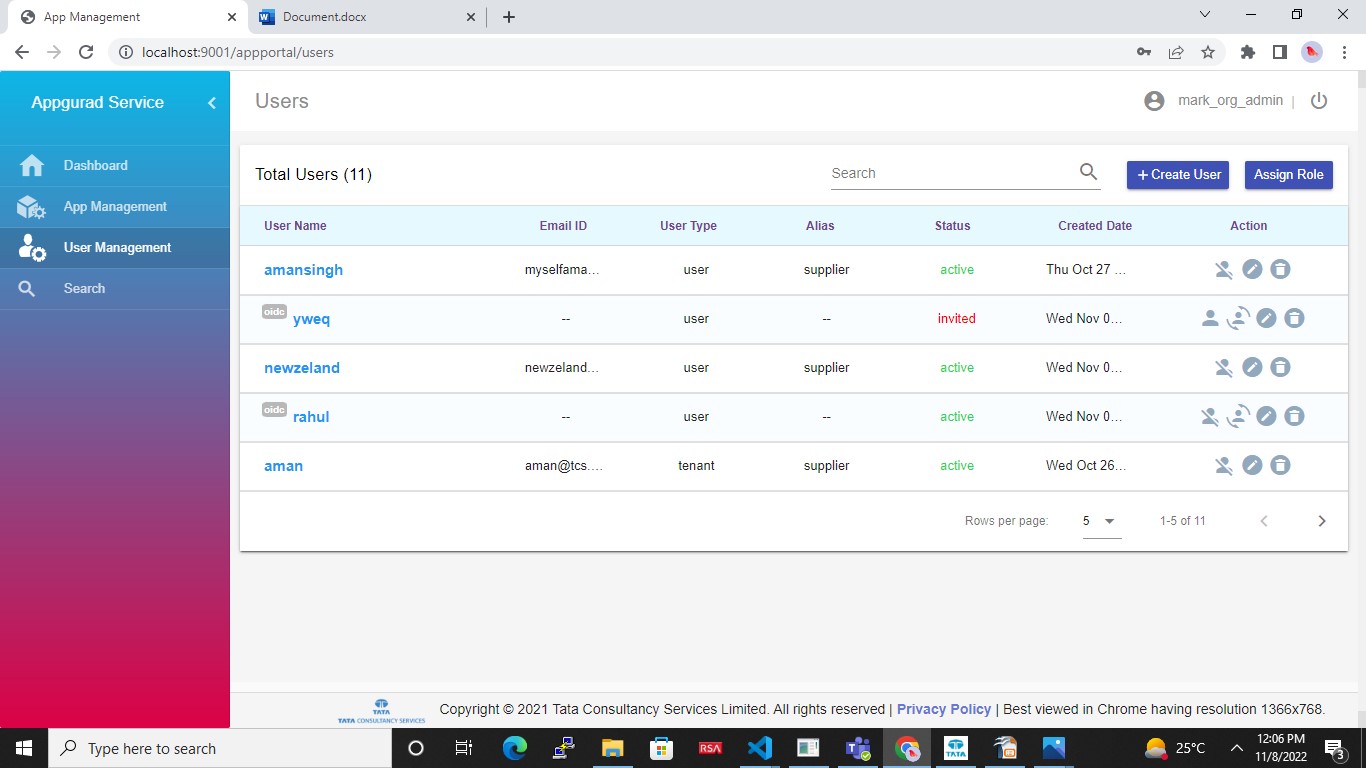Click the Create User button
The width and height of the screenshot is (1366, 768).
[1178, 174]
